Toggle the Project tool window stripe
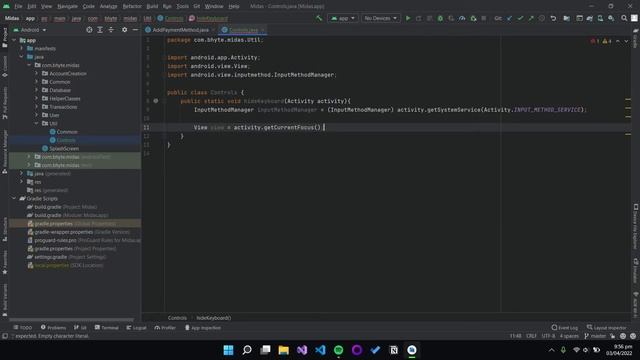 click(4, 38)
